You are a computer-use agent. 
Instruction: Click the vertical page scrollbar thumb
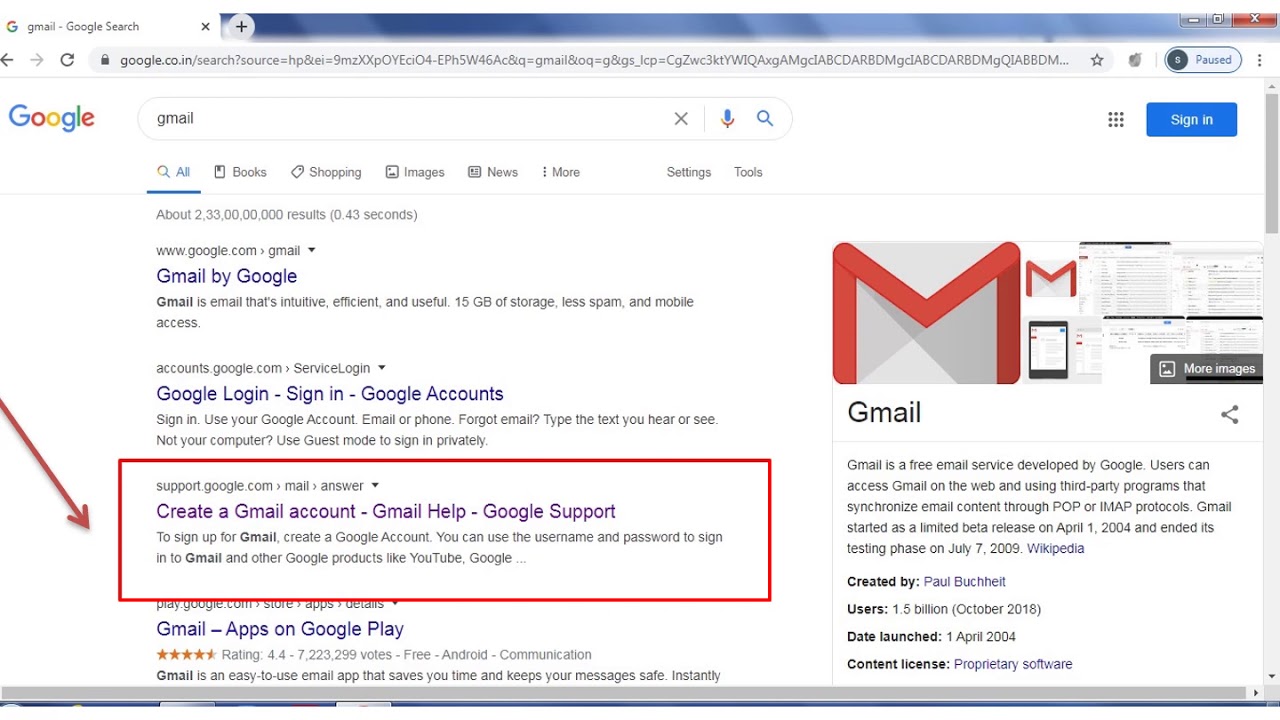point(1271,165)
